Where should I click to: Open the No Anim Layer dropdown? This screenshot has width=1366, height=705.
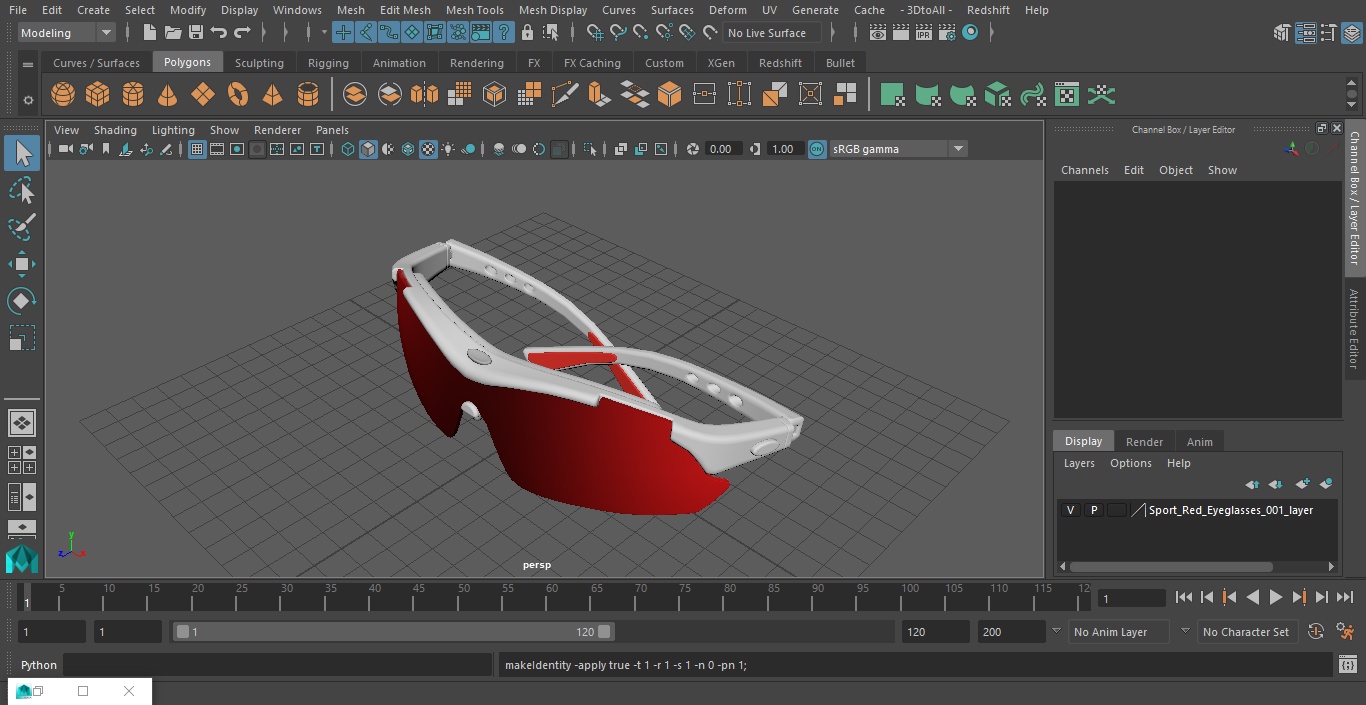[1118, 632]
